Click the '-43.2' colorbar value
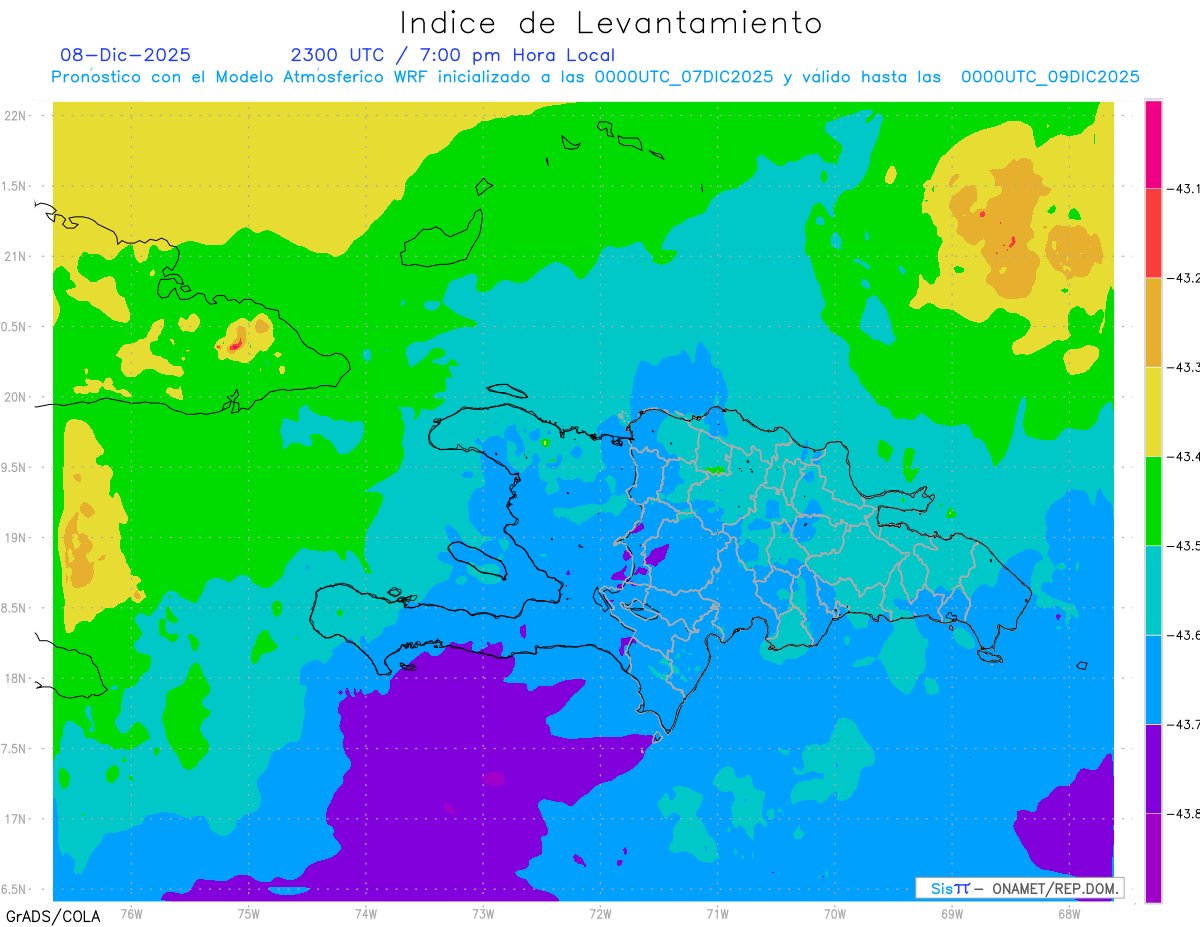Viewport: 1200px width, 927px height. tap(1185, 278)
